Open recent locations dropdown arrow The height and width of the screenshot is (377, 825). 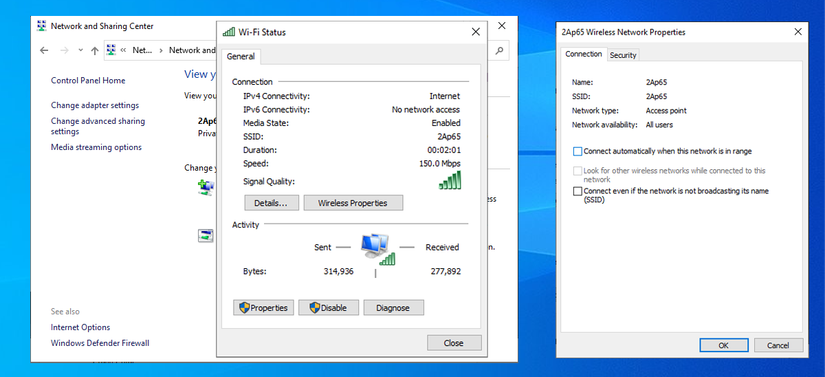tap(81, 50)
